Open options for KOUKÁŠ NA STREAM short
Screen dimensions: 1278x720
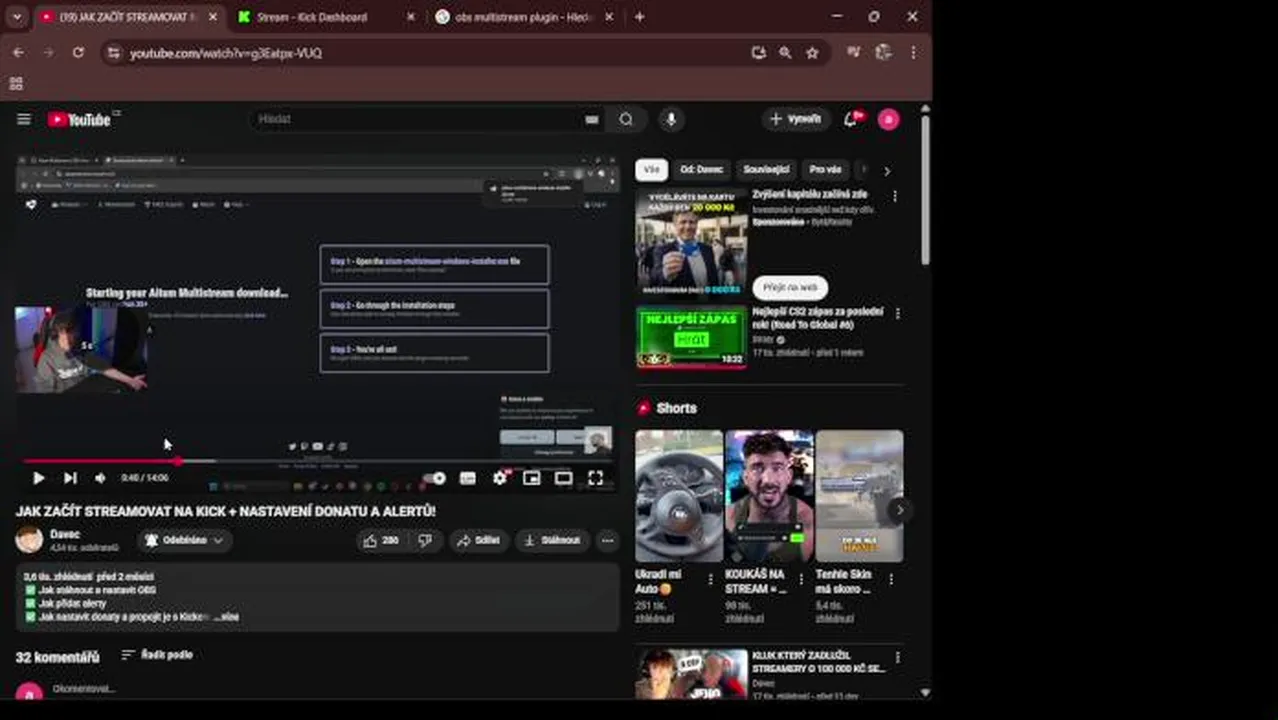click(x=801, y=579)
